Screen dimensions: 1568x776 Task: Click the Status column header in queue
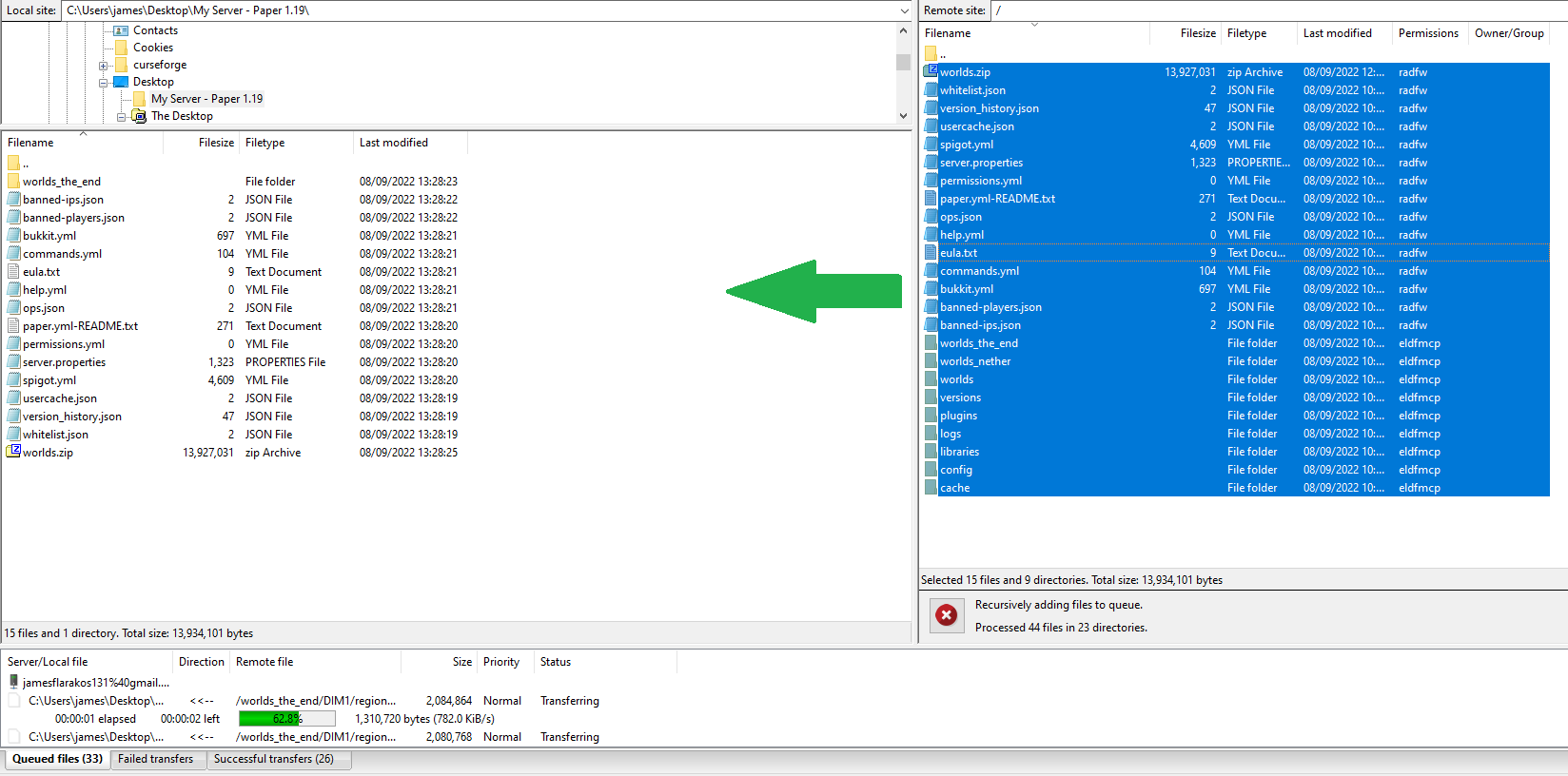tap(605, 662)
